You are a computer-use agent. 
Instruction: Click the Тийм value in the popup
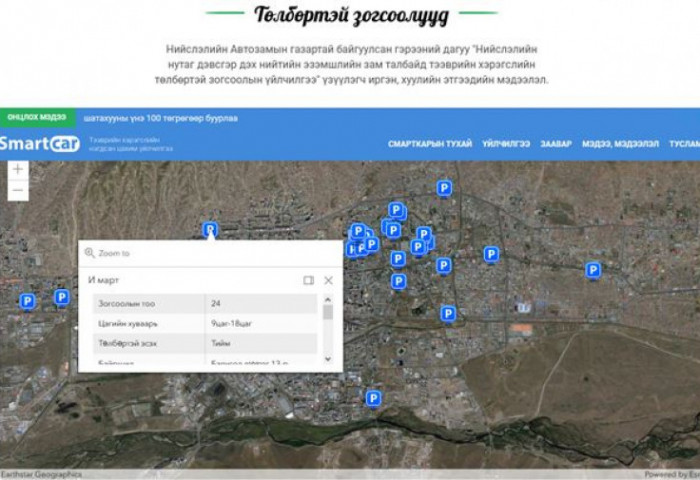[221, 343]
